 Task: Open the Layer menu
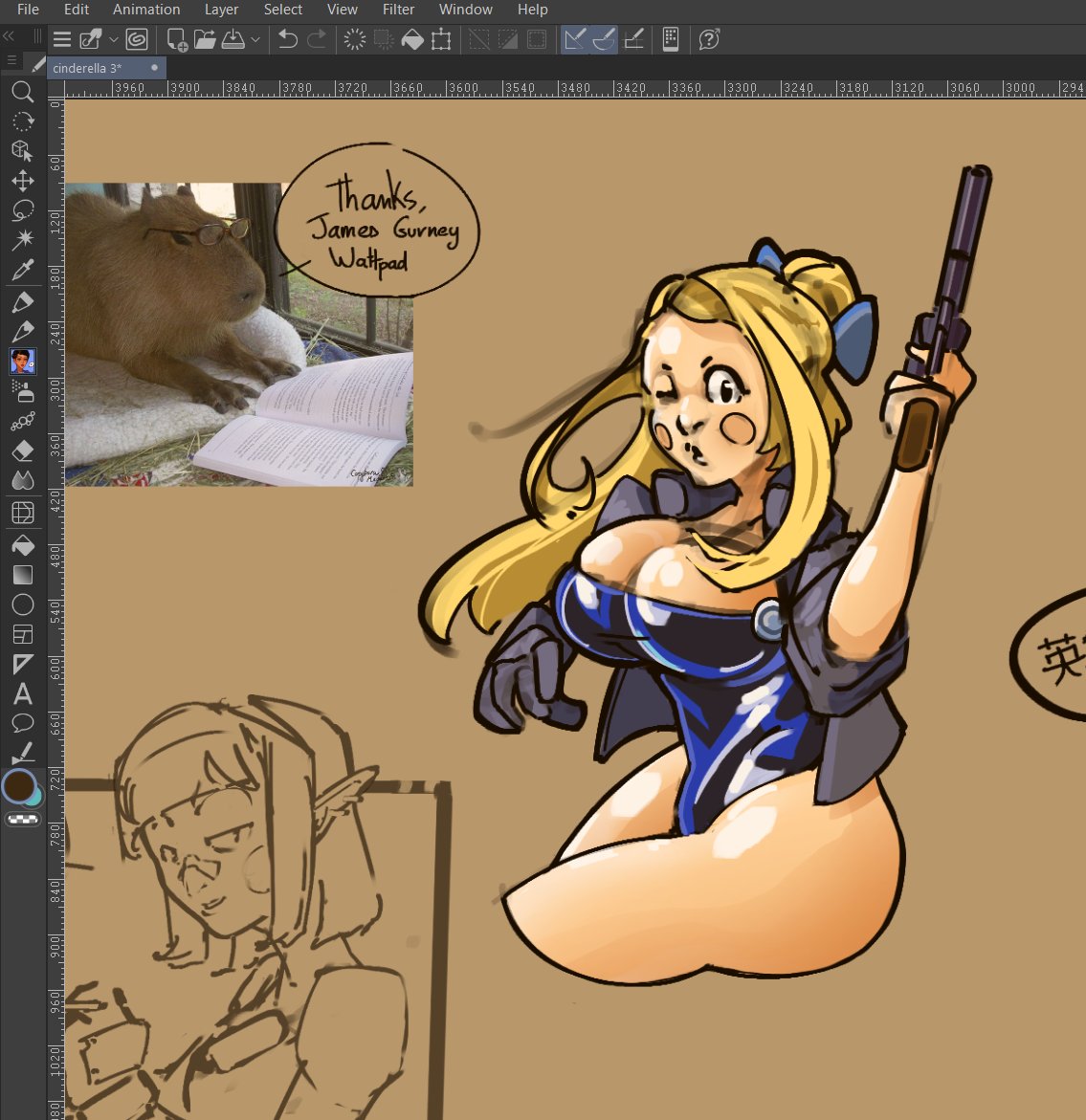click(x=221, y=10)
